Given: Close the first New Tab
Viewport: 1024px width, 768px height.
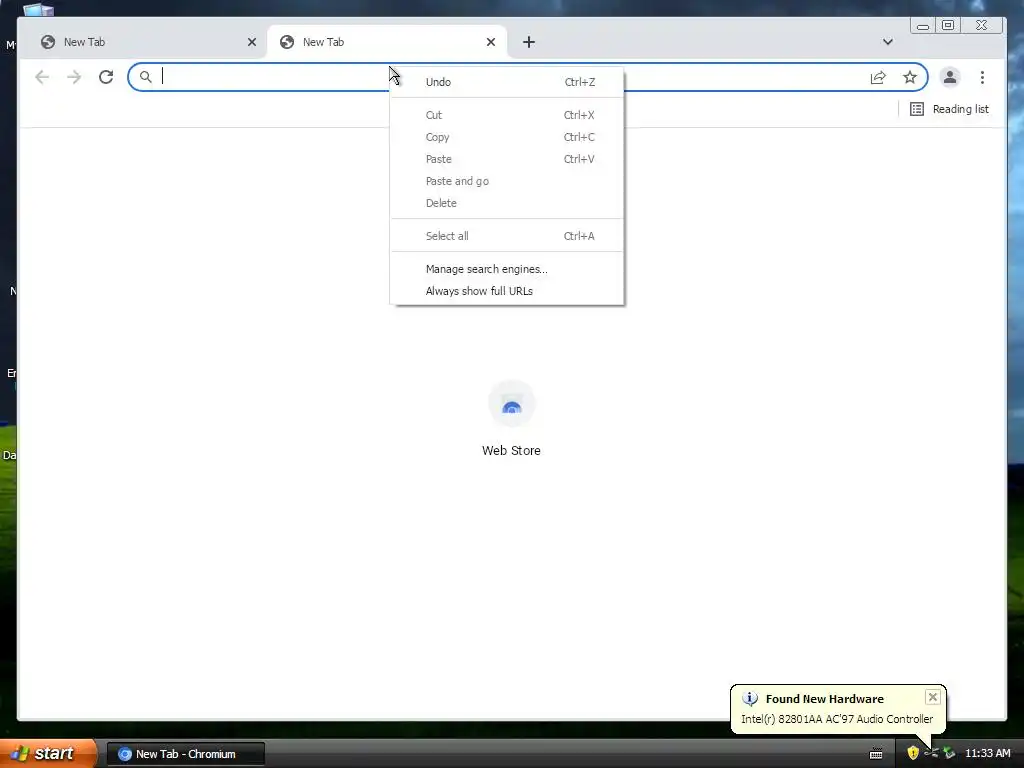Looking at the screenshot, I should click(x=251, y=42).
